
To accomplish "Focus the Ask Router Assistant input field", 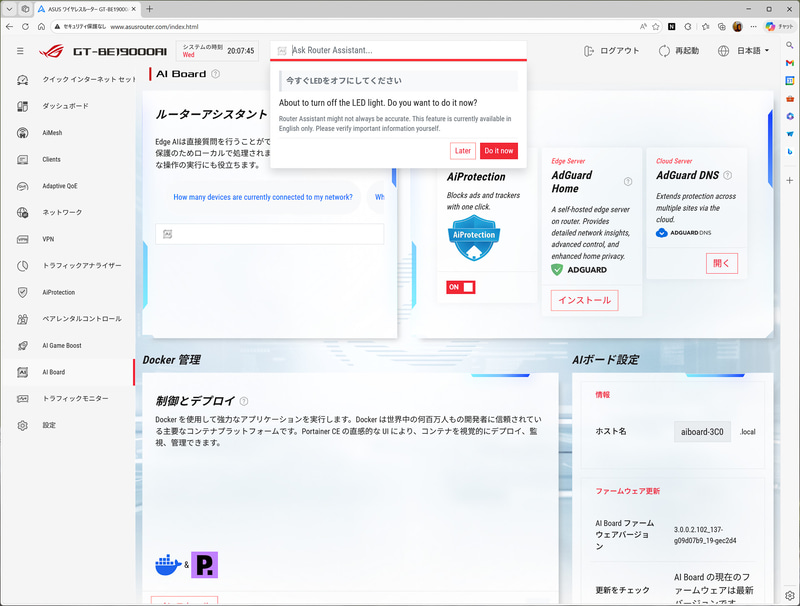I will 398,50.
